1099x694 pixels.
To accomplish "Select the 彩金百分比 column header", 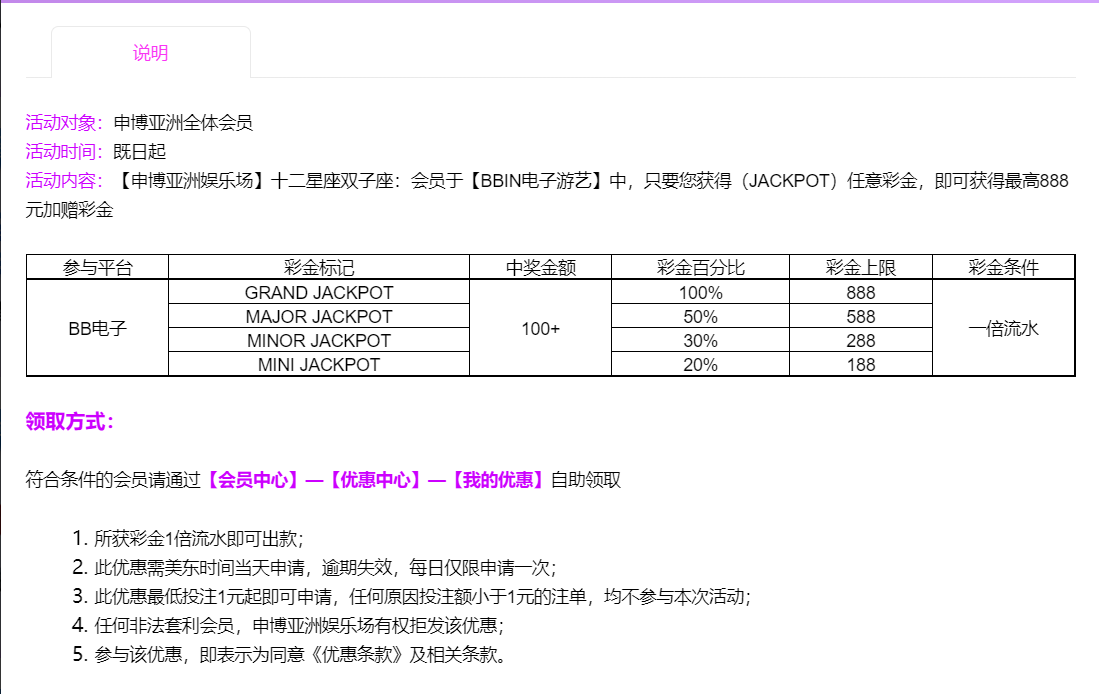I will (700, 268).
